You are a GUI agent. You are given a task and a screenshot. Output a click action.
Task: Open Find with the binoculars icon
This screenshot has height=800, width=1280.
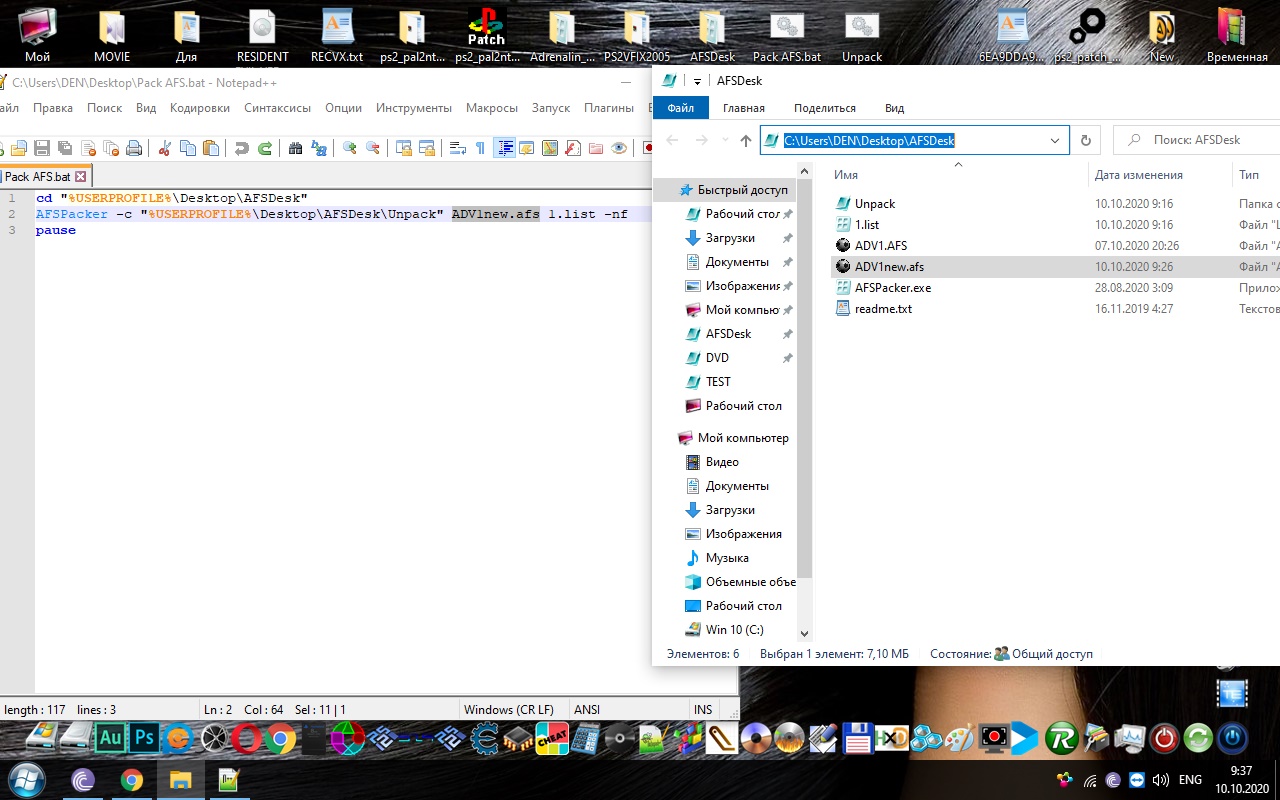tap(295, 148)
